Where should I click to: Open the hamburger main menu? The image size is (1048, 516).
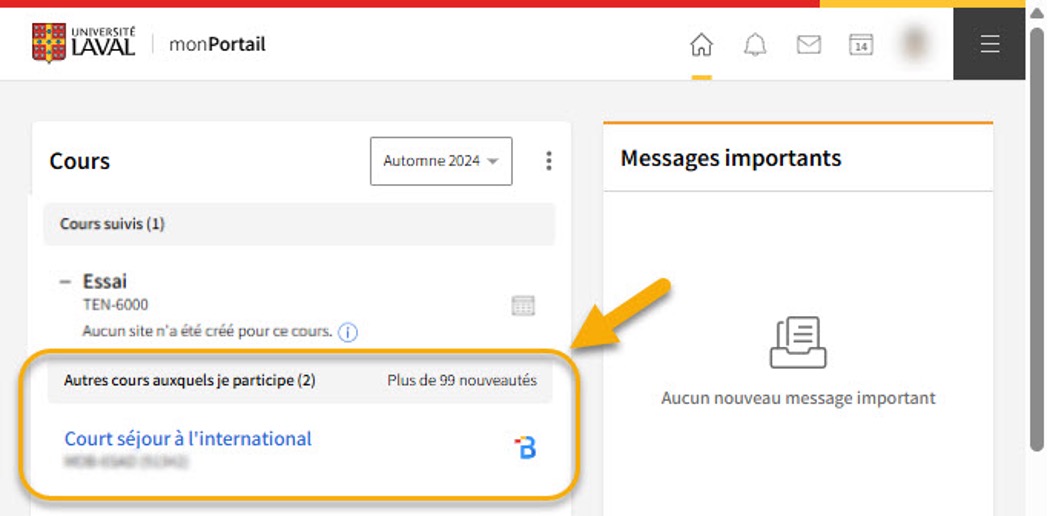[x=989, y=44]
